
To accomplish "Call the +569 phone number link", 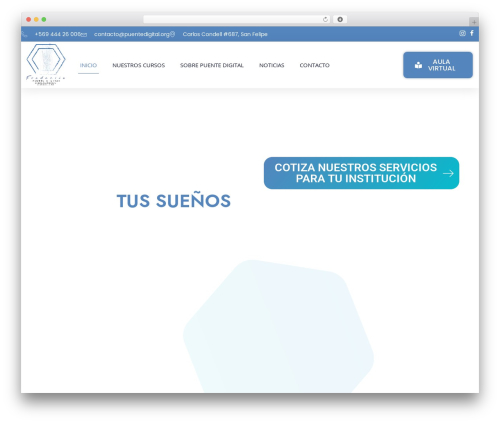I will [x=58, y=34].
